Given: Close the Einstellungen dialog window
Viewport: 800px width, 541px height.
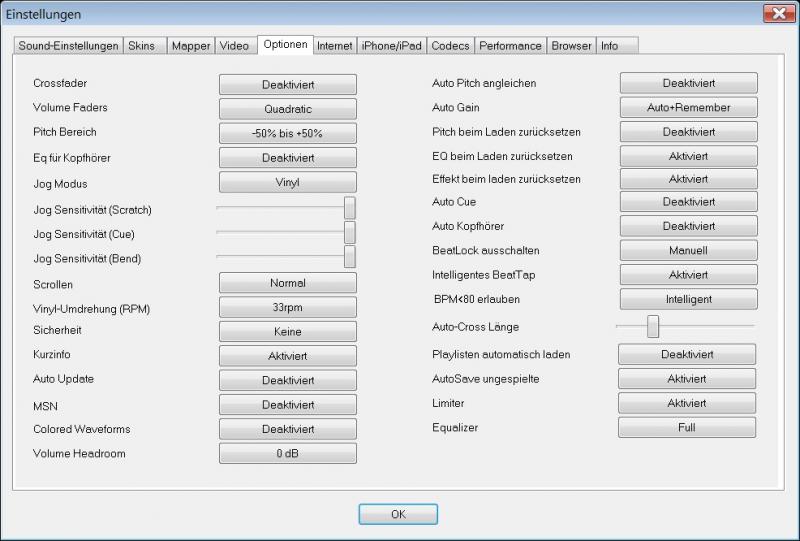Looking at the screenshot, I should click(x=777, y=14).
